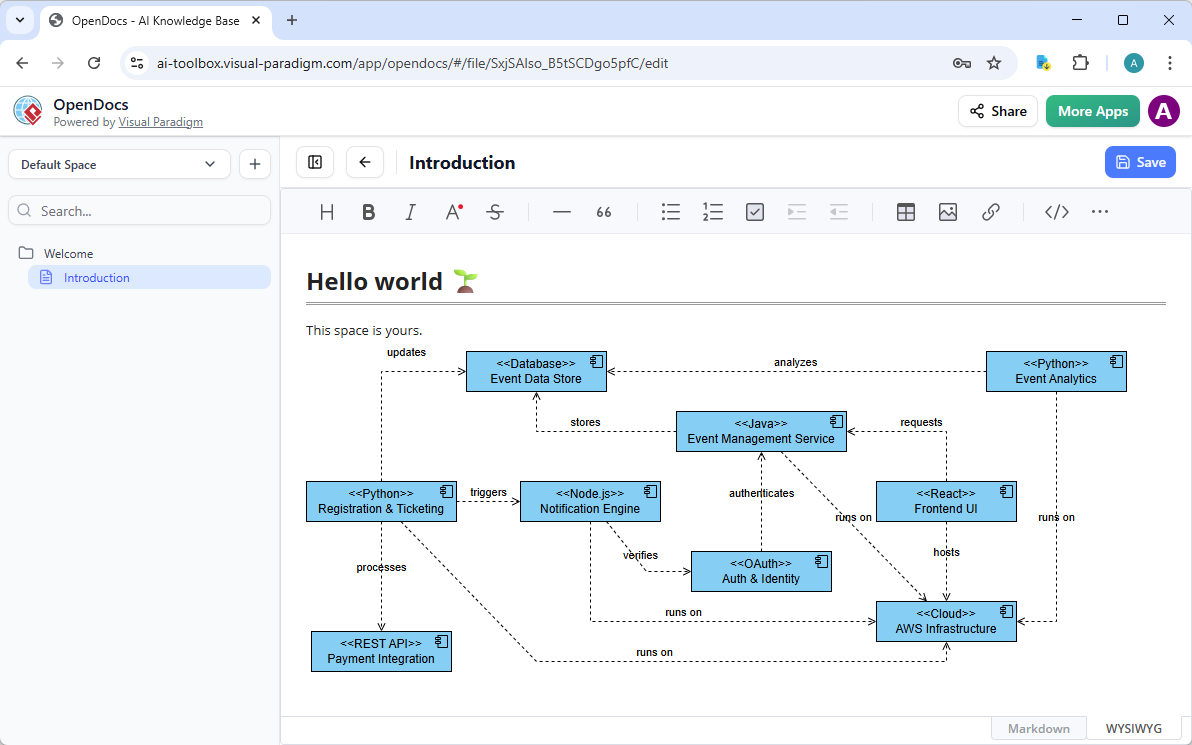Click the Search field in the sidebar

[139, 210]
